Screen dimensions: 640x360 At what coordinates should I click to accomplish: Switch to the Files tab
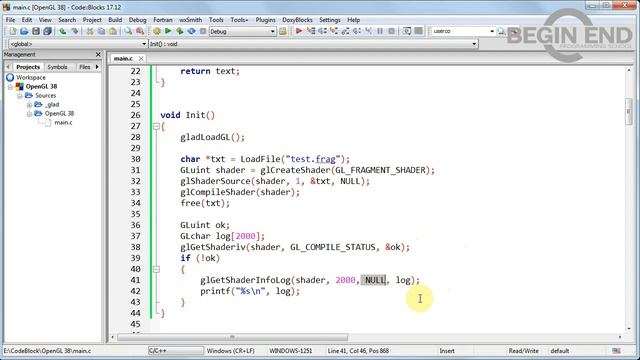tap(84, 67)
